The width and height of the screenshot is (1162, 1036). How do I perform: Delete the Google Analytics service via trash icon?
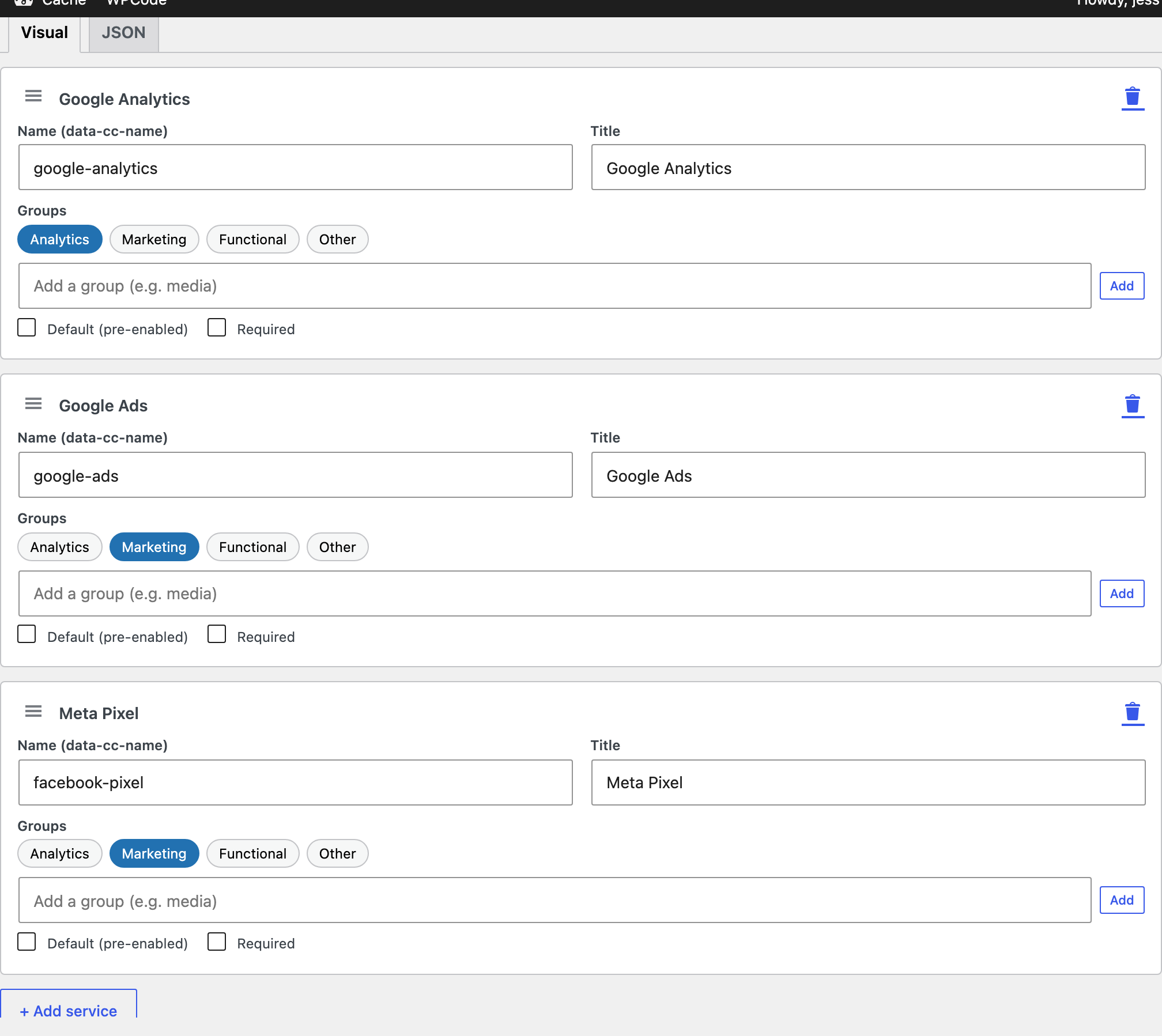click(1133, 98)
